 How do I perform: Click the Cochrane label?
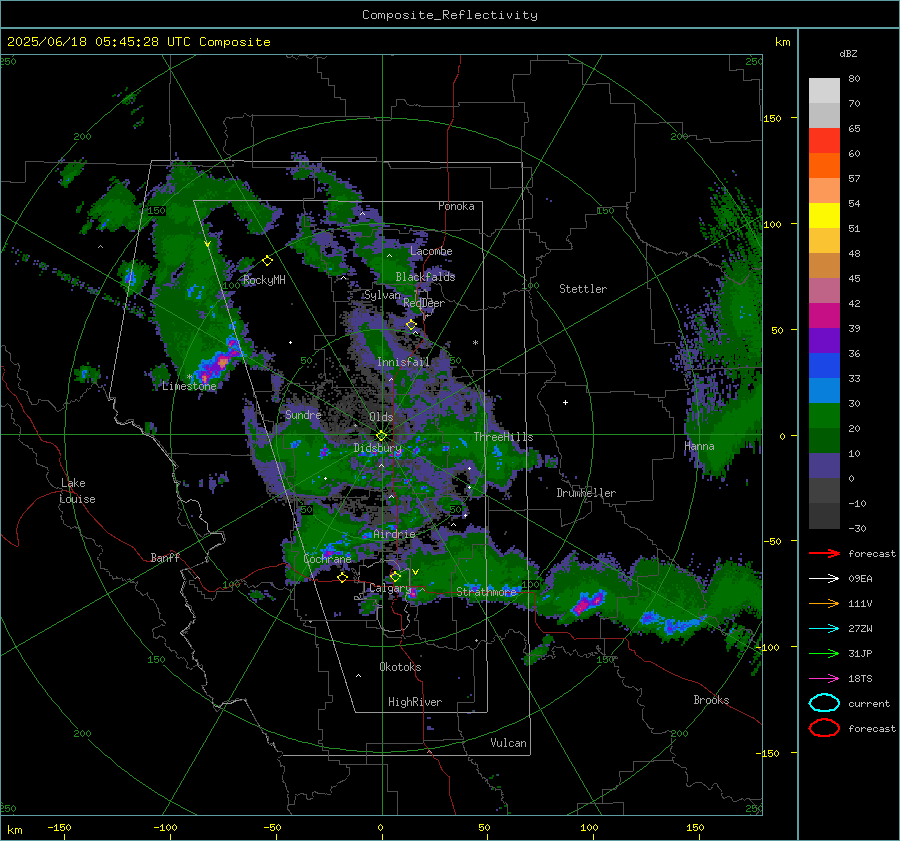click(327, 559)
